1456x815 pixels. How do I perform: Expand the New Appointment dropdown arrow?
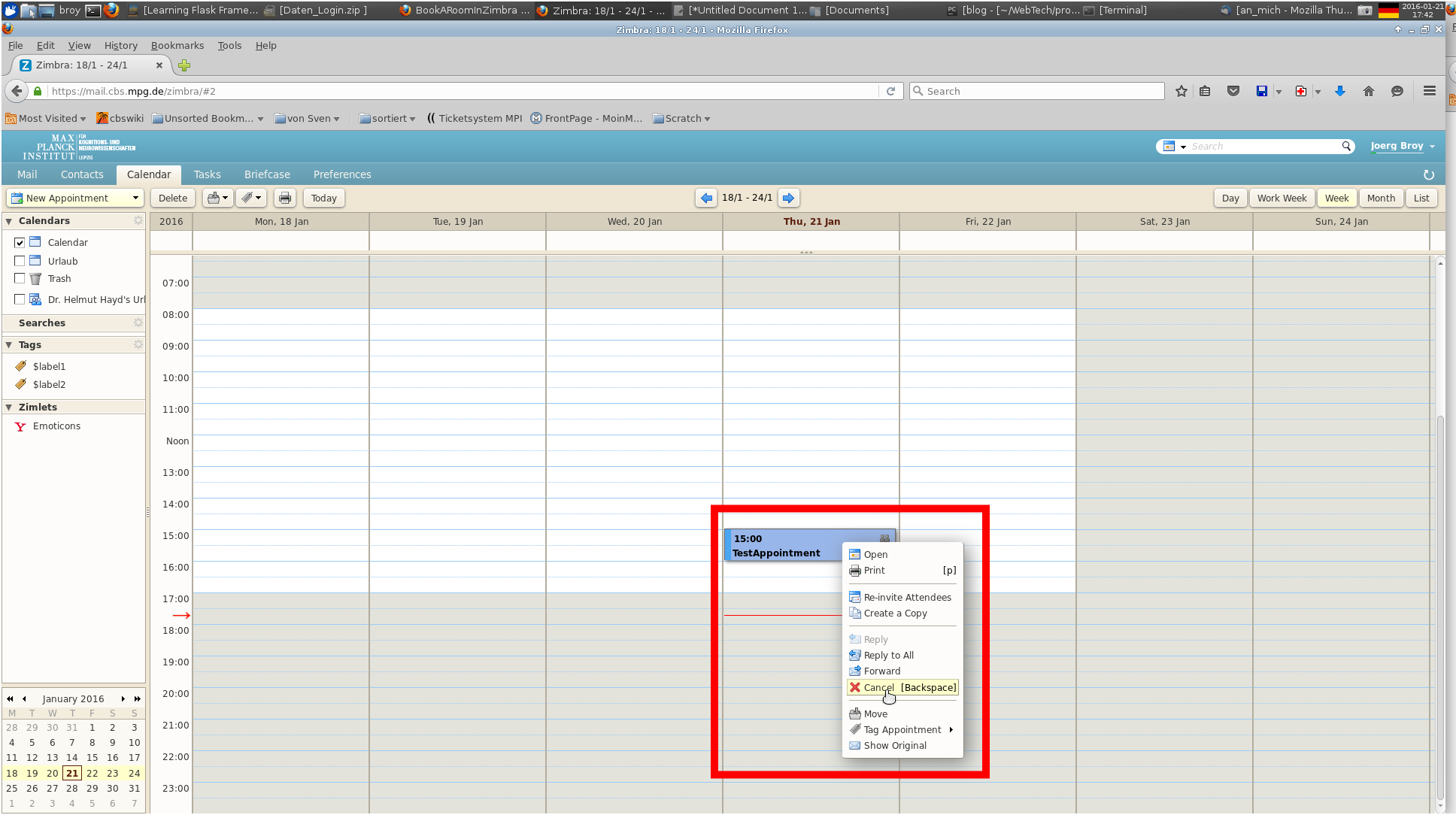135,197
